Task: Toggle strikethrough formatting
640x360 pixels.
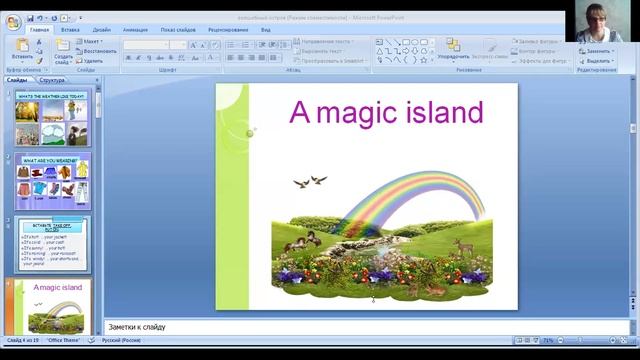Action: 160,58
